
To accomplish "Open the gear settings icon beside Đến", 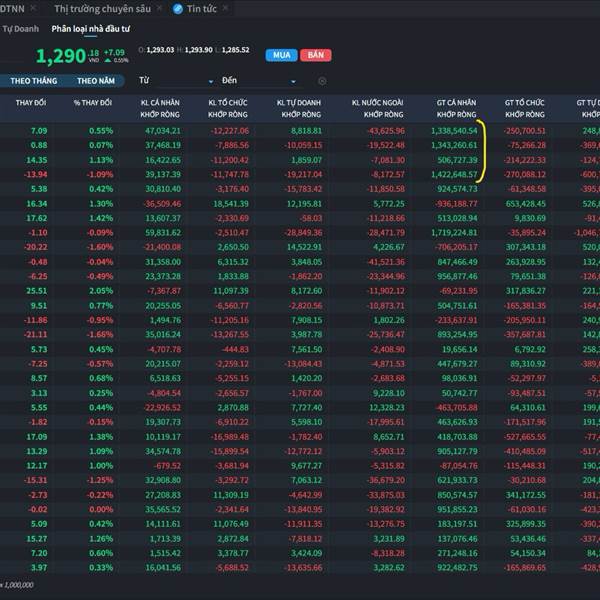I will (322, 81).
